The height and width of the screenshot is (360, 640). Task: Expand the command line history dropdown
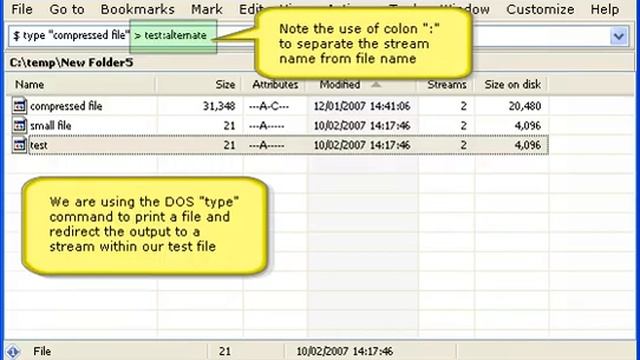pos(619,36)
